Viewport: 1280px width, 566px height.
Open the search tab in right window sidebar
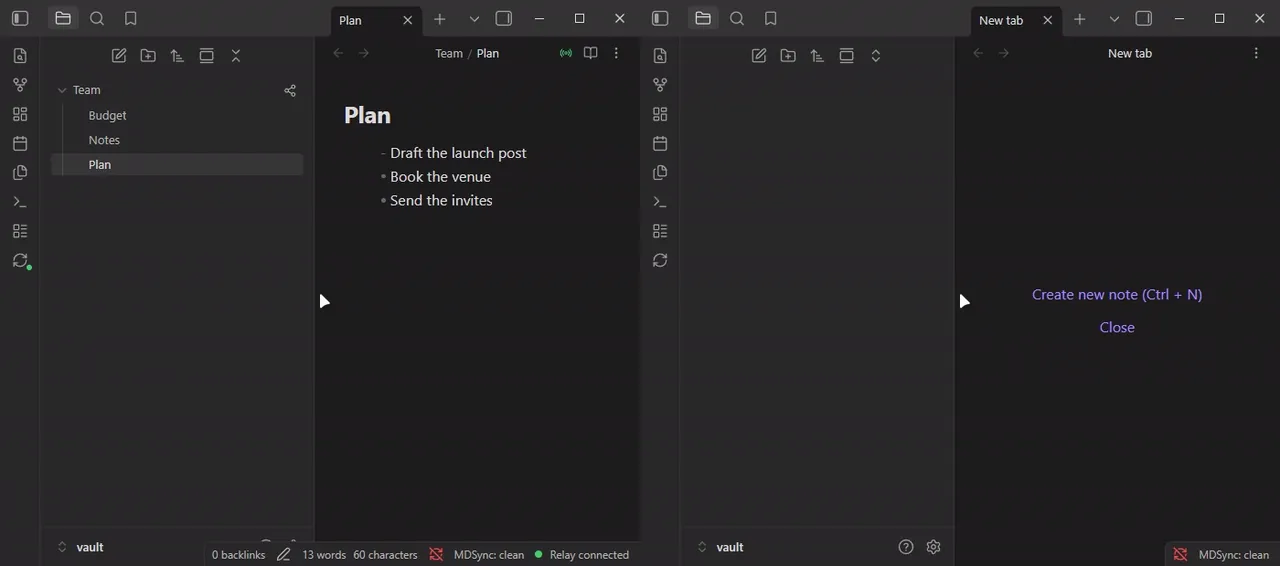point(737,18)
